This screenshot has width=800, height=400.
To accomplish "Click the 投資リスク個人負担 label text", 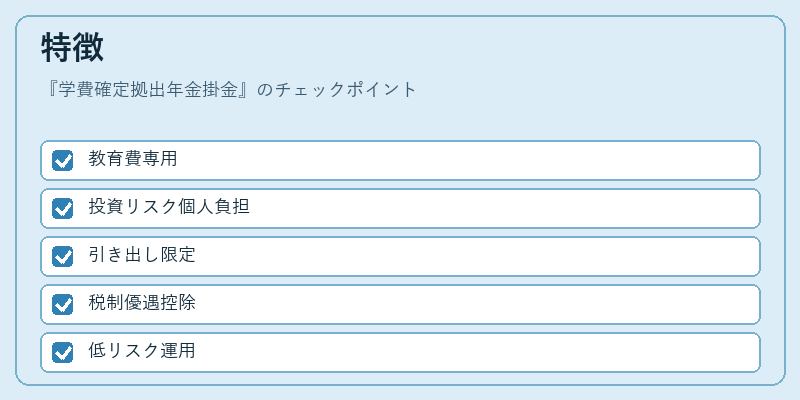I will tap(169, 207).
